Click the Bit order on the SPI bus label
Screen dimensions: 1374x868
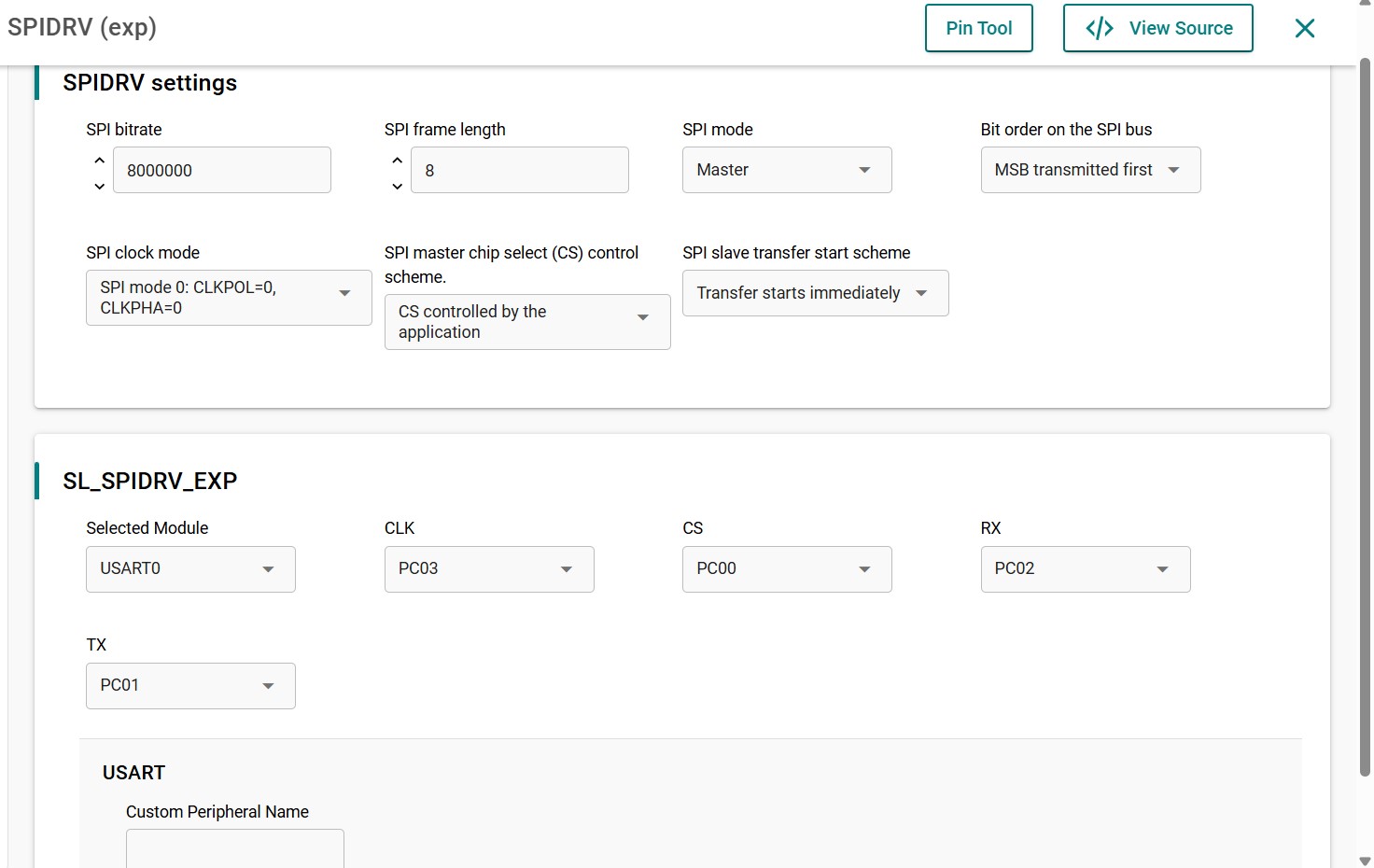pyautogui.click(x=1066, y=130)
